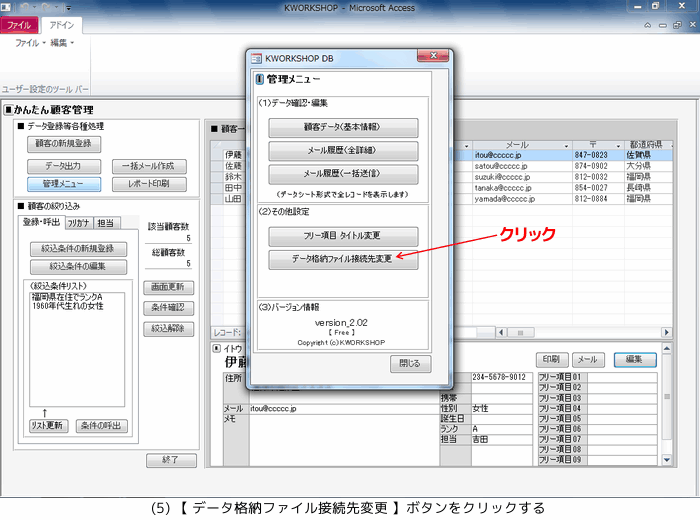Click the detail pane scroll down arrow

click(667, 460)
